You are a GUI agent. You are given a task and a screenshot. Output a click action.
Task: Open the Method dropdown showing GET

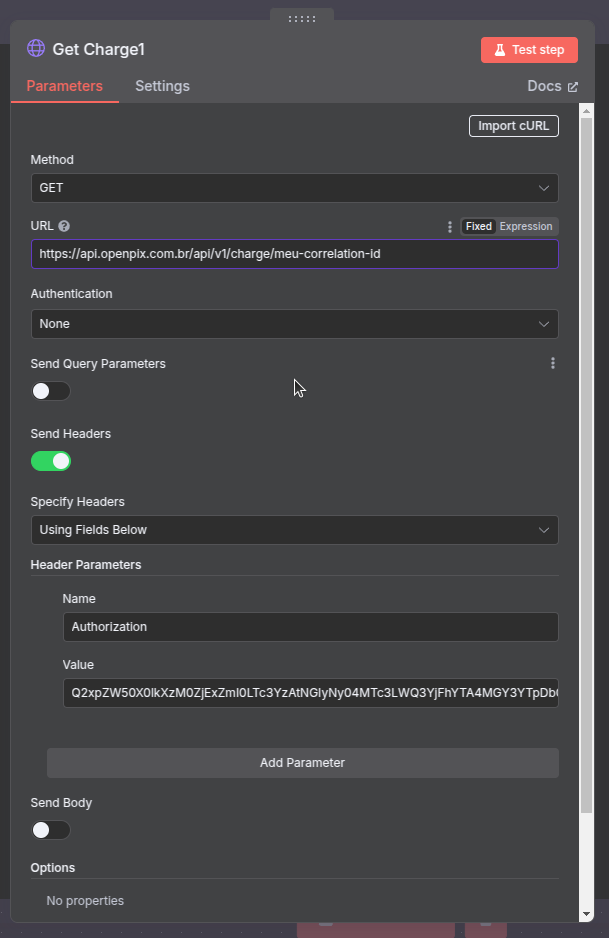tap(294, 188)
